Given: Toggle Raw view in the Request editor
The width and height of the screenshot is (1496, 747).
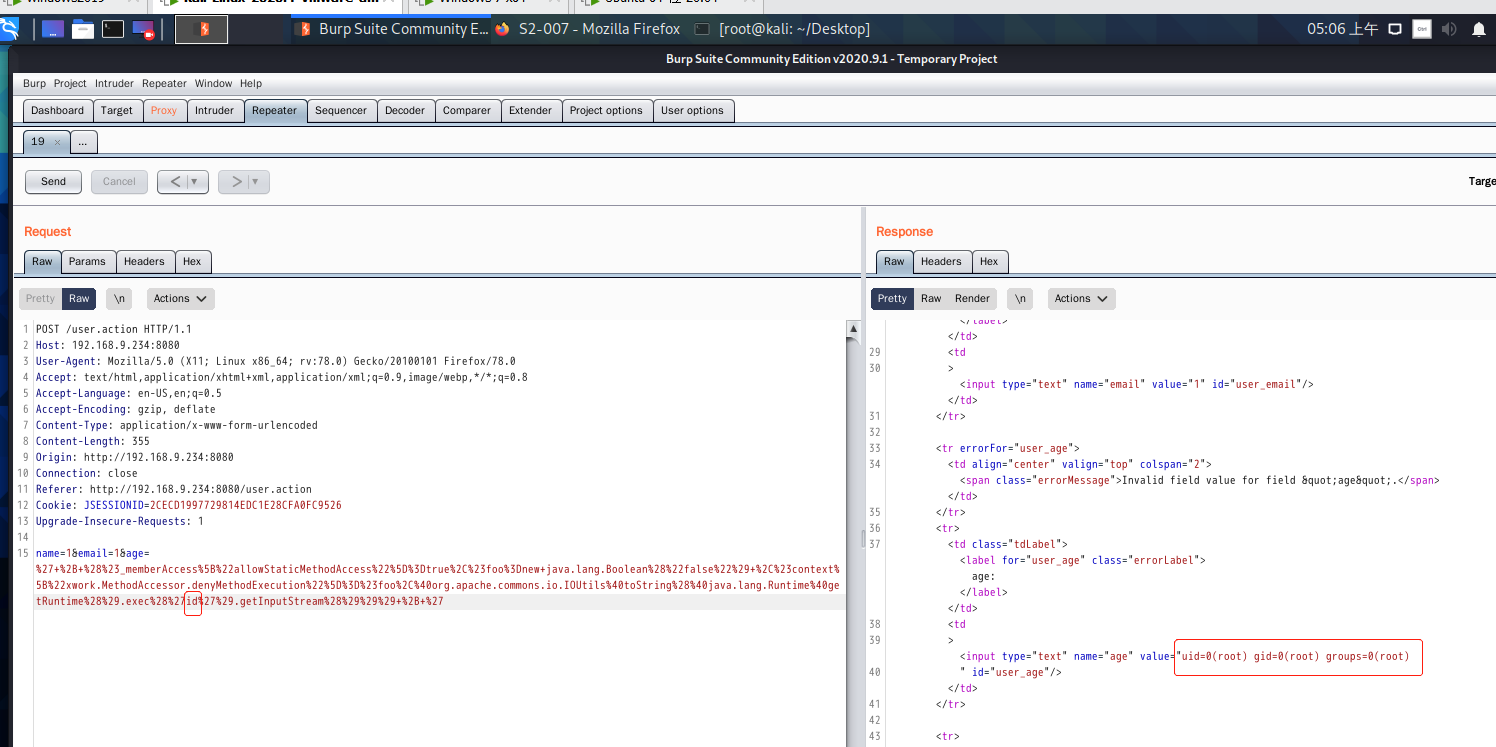Looking at the screenshot, I should click(x=79, y=298).
